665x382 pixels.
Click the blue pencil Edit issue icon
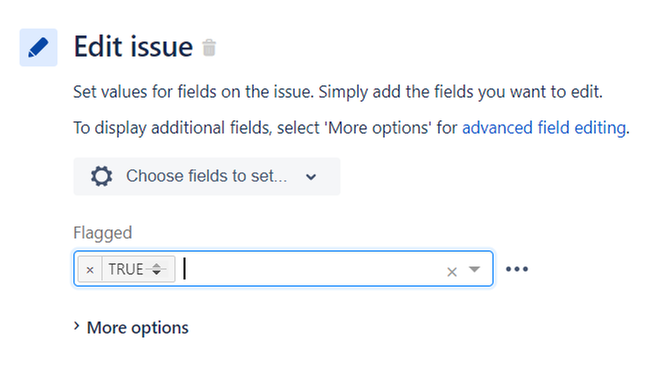pos(38,47)
